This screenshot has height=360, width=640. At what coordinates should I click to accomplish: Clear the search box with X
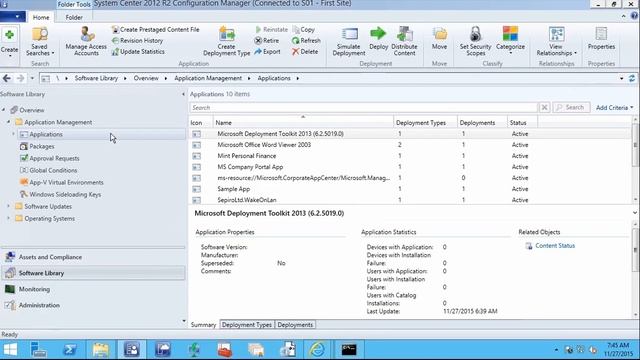(544, 107)
